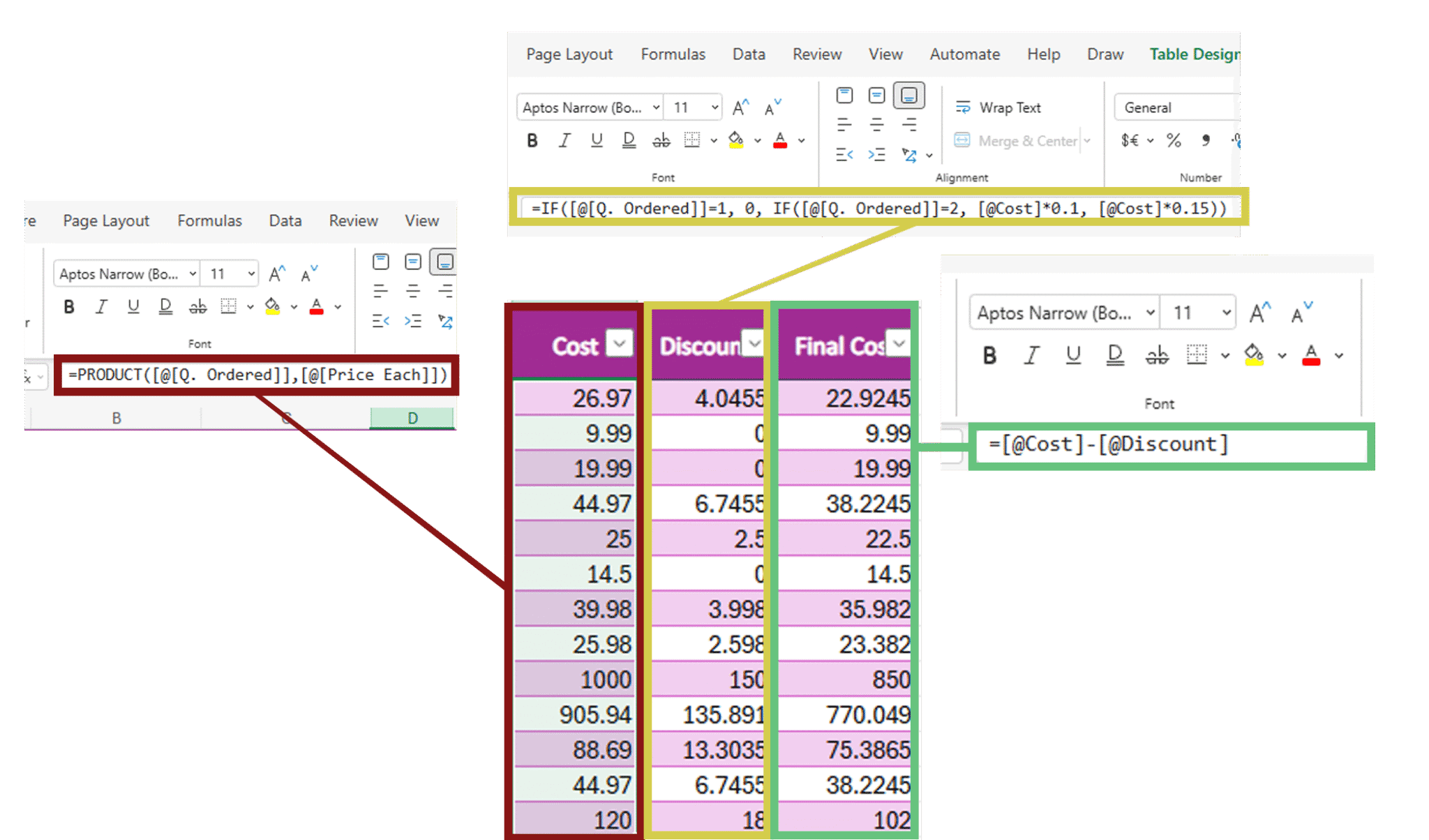Click the Automate ribbon button
Image resolution: width=1429 pixels, height=840 pixels.
[x=964, y=54]
